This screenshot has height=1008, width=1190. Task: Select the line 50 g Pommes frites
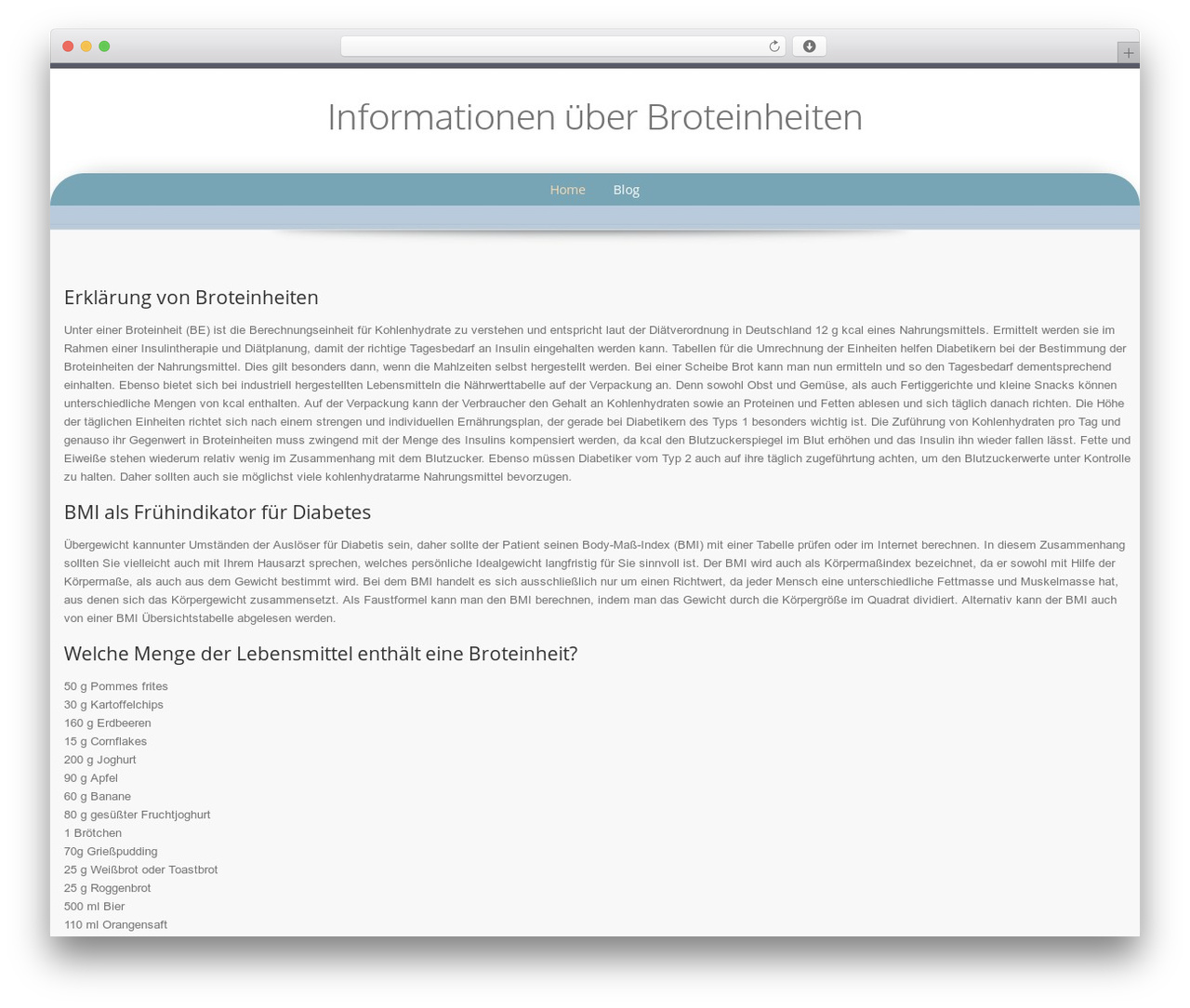116,686
